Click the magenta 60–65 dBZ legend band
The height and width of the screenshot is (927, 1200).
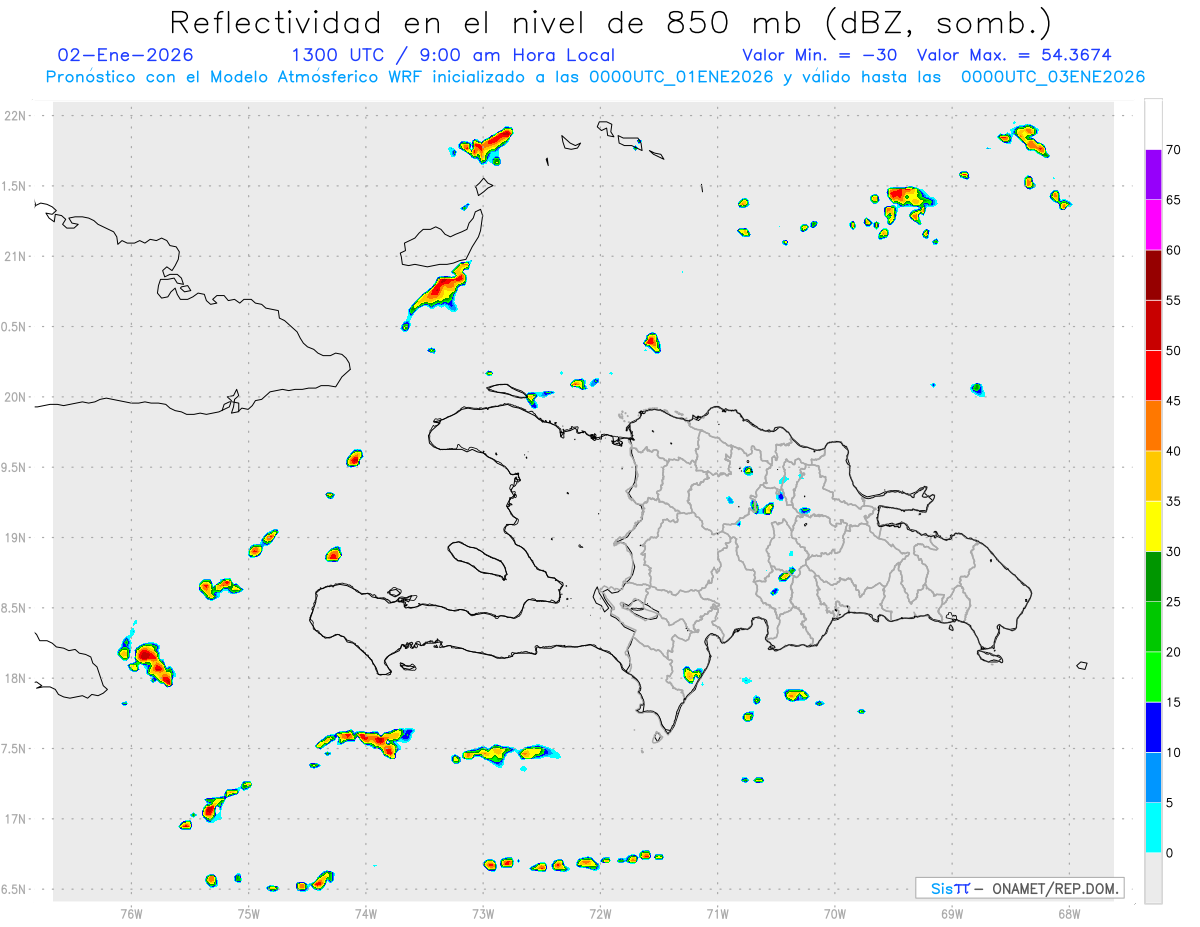click(x=1153, y=225)
